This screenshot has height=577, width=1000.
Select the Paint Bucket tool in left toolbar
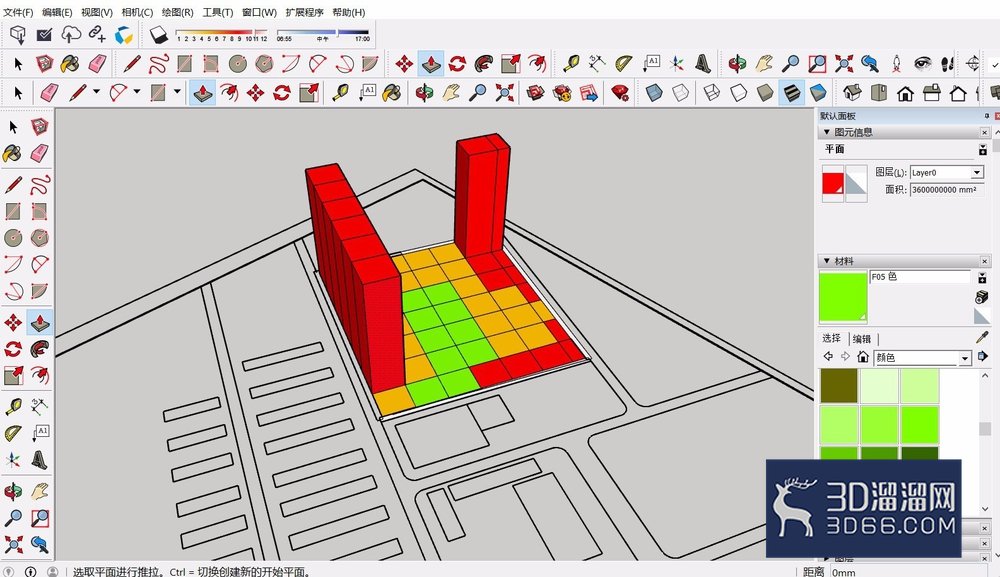coord(12,153)
